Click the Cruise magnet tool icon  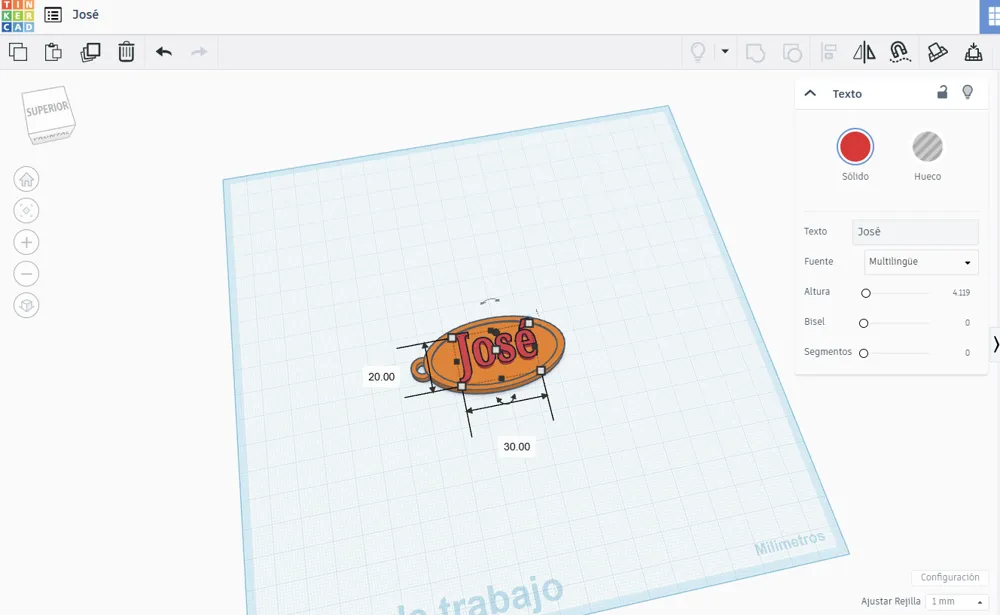[900, 52]
